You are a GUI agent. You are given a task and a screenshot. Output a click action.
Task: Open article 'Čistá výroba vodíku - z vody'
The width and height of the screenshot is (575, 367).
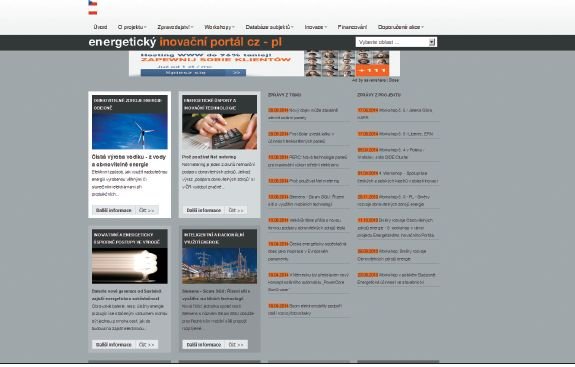[129, 161]
